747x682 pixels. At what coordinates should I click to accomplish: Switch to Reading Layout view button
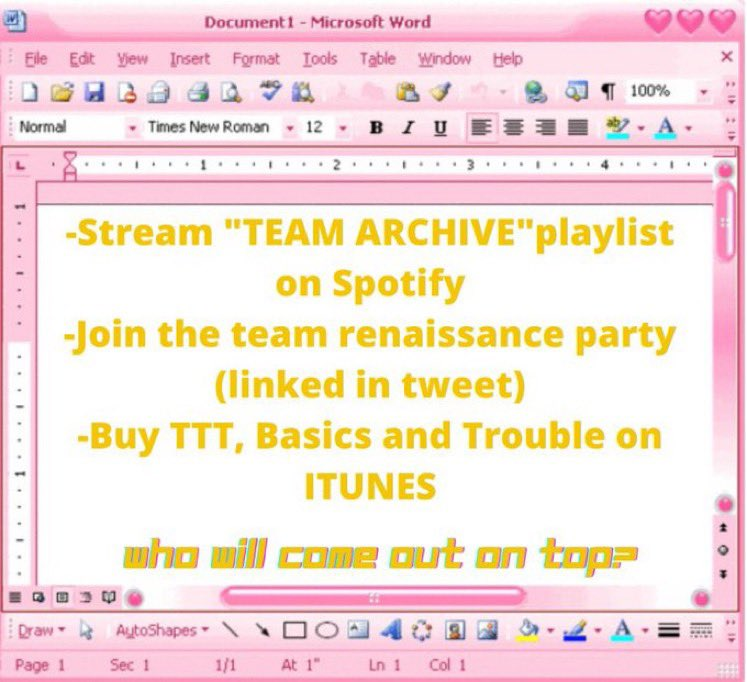tap(109, 597)
